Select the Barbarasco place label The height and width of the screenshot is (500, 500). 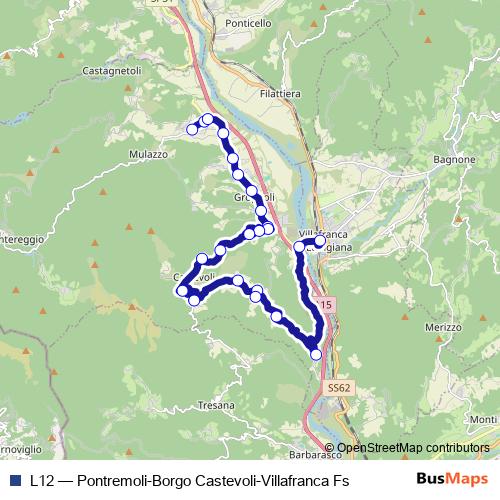tap(315, 455)
